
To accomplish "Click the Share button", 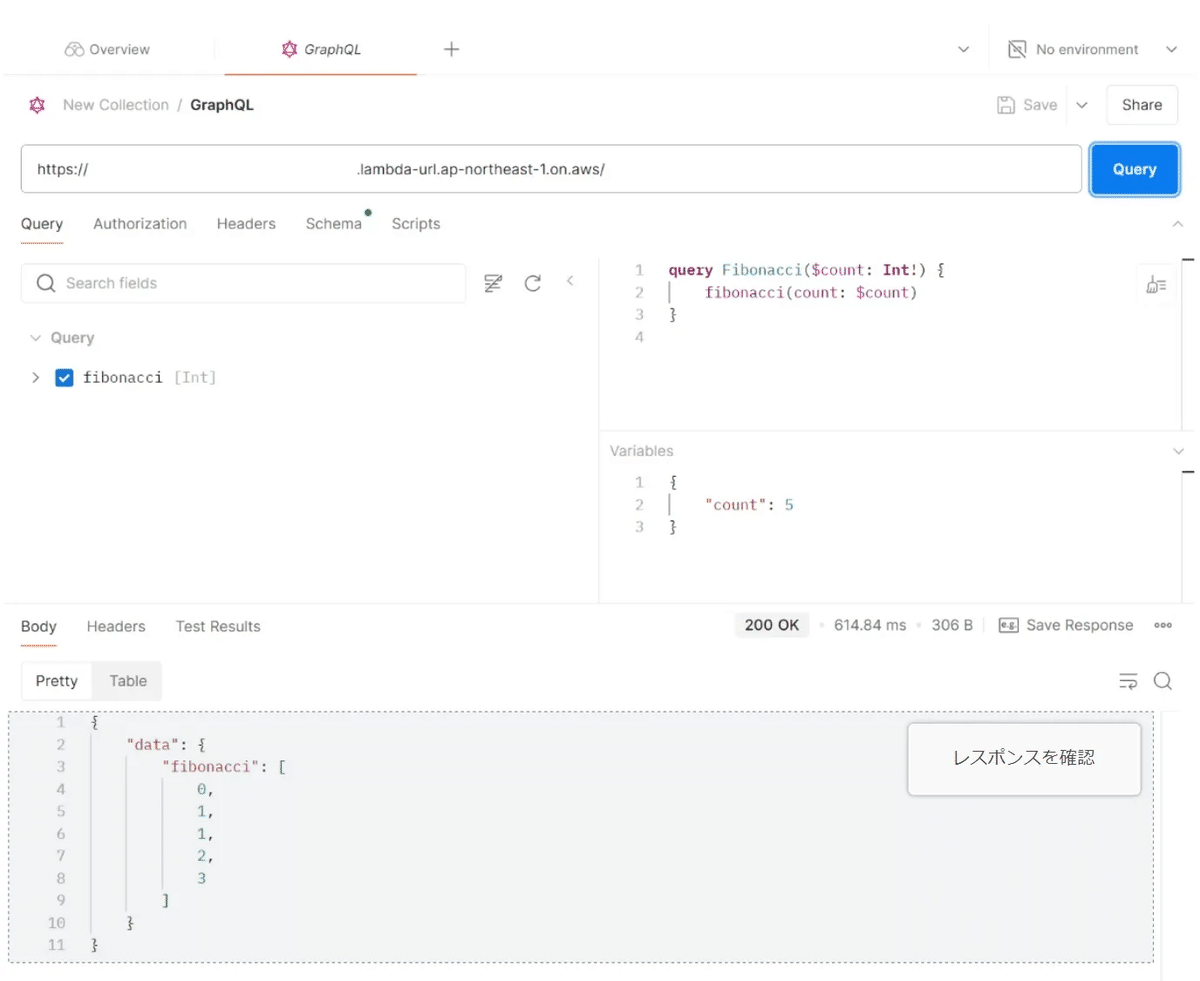I will tap(1141, 104).
